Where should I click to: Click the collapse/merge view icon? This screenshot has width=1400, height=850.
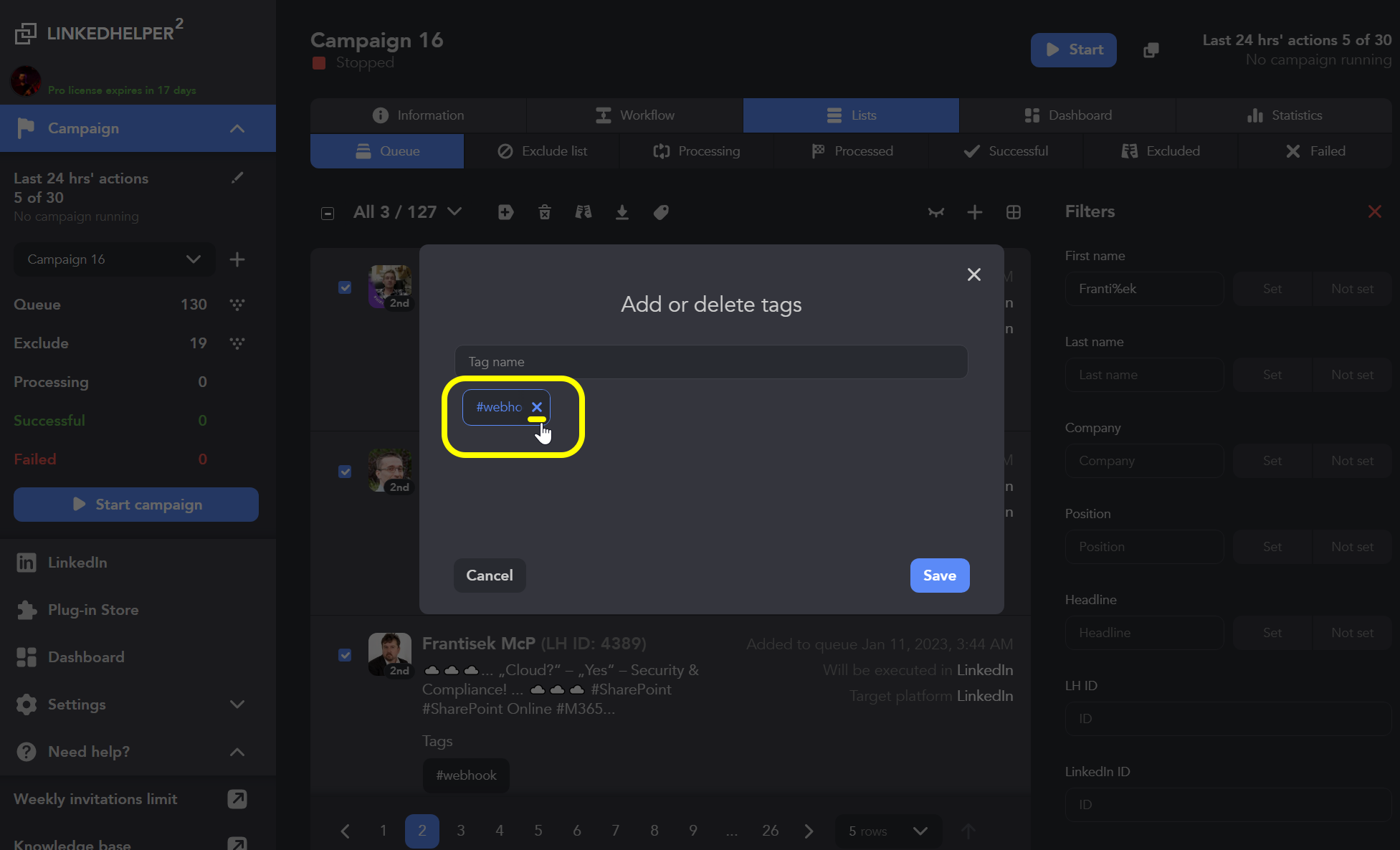click(936, 212)
